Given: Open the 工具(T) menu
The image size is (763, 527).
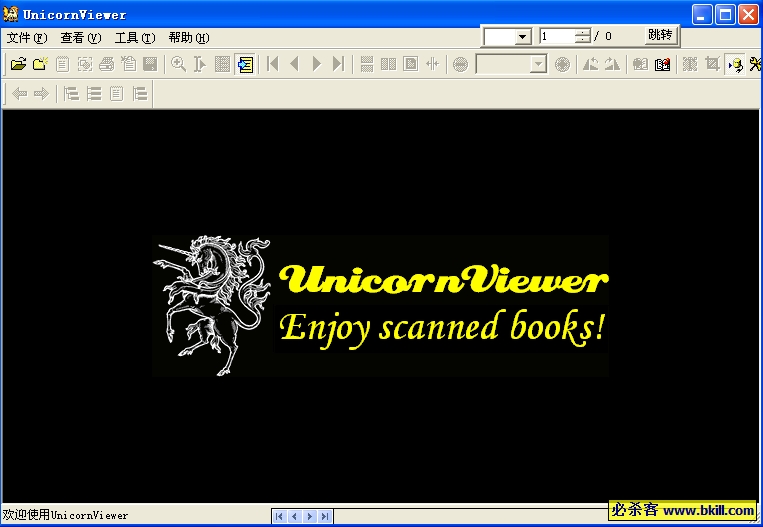Looking at the screenshot, I should [135, 37].
